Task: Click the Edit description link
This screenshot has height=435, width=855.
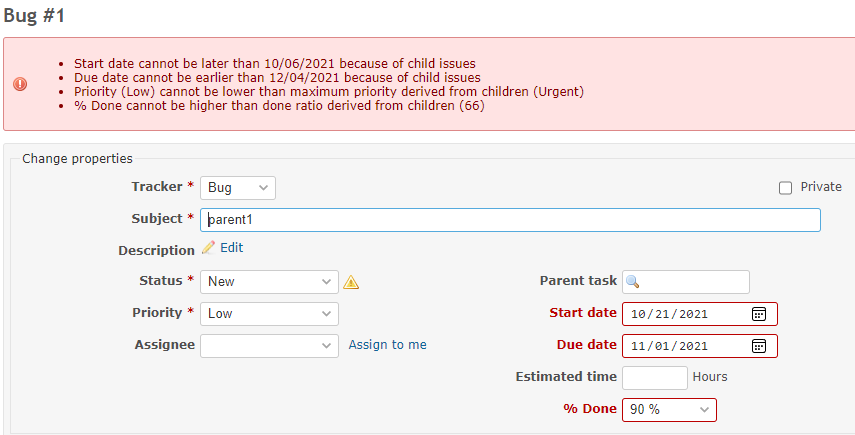Action: pyautogui.click(x=232, y=247)
